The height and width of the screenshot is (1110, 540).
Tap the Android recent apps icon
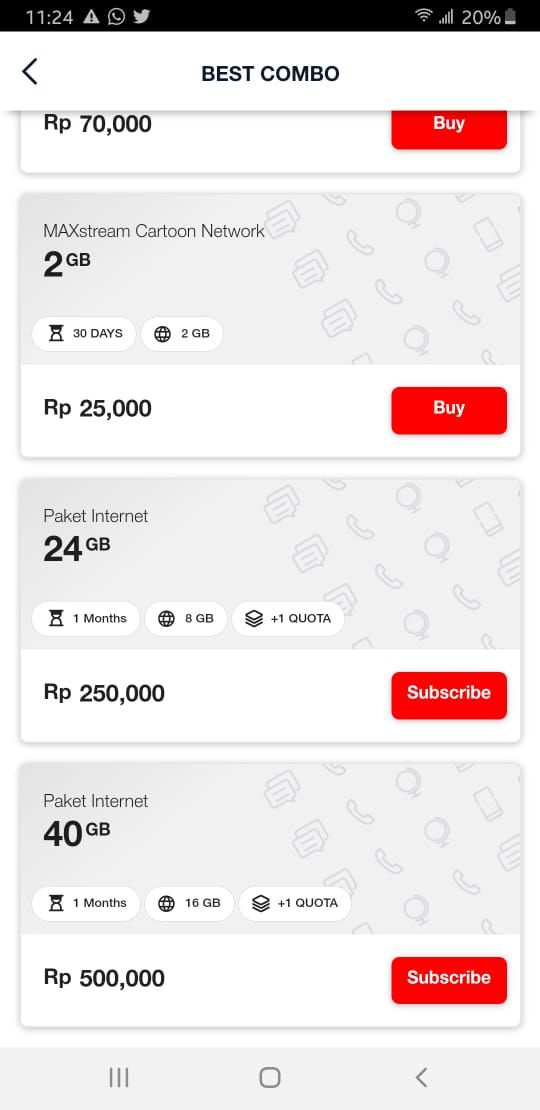119,1077
